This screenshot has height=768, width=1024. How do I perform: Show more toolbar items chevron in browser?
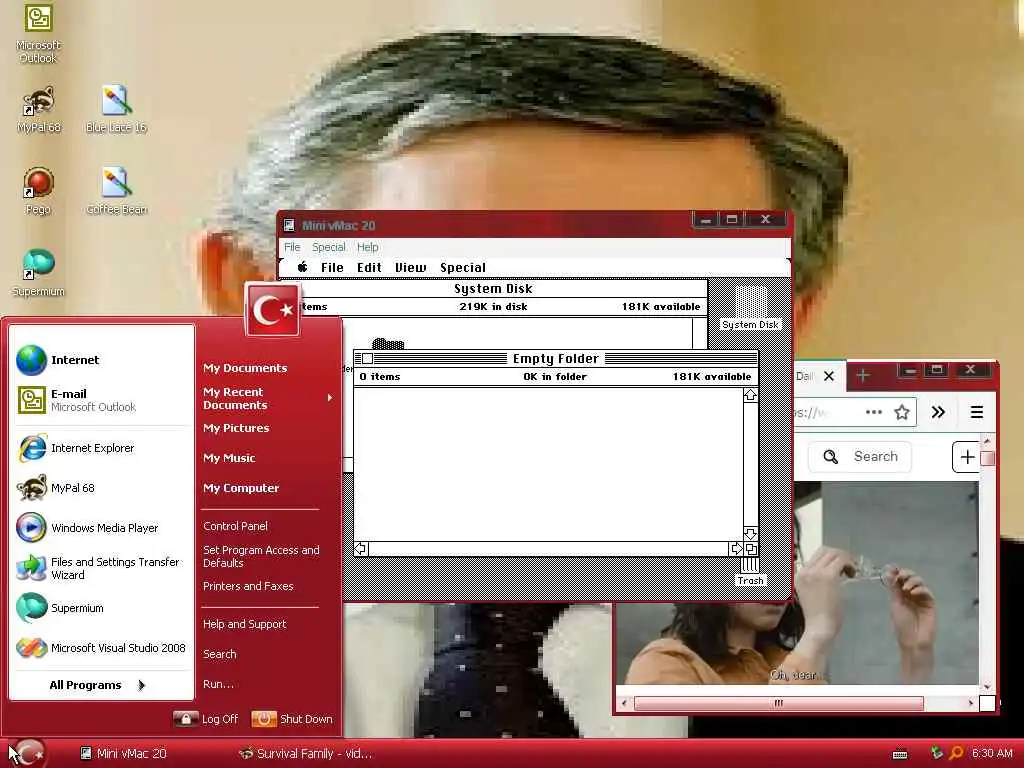(938, 412)
